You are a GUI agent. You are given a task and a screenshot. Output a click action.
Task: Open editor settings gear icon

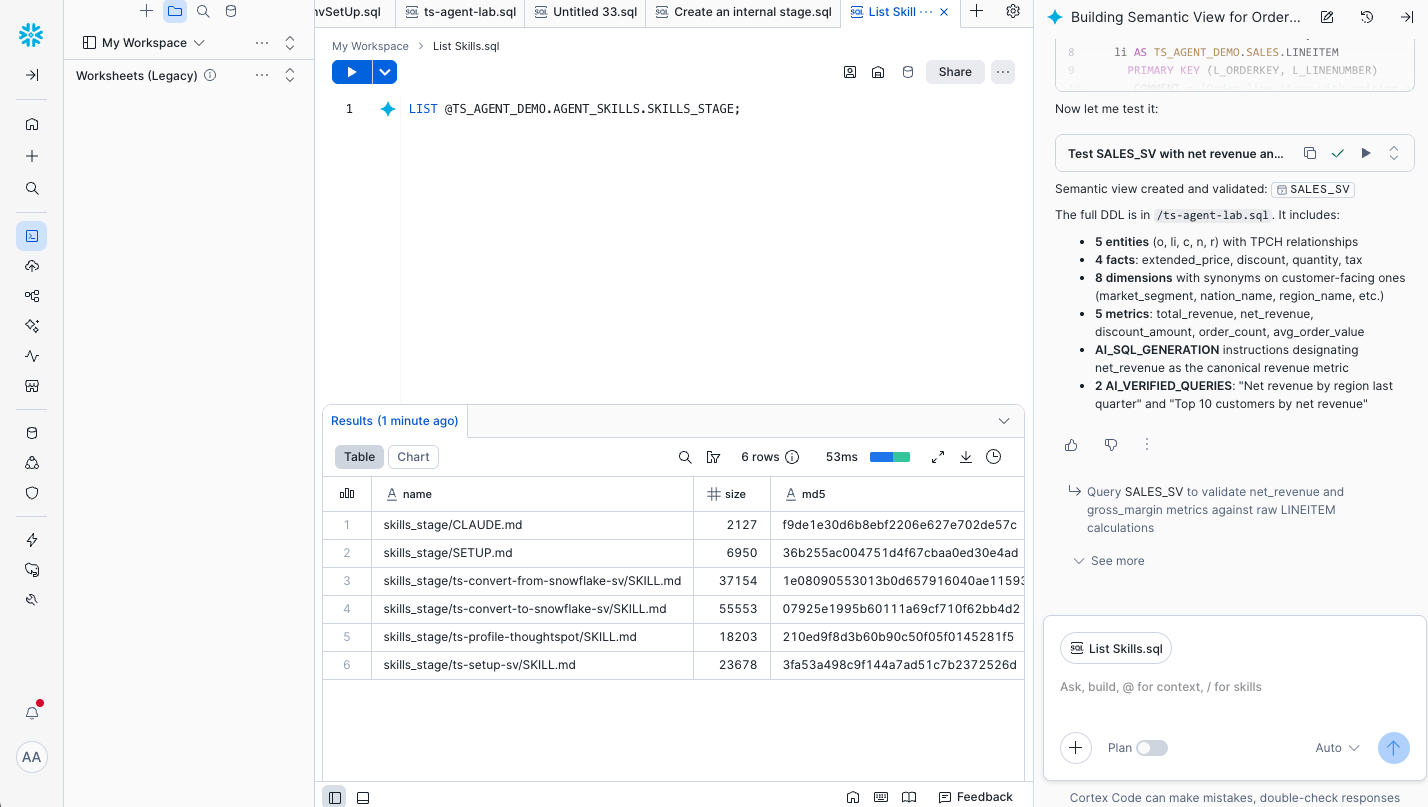1013,11
